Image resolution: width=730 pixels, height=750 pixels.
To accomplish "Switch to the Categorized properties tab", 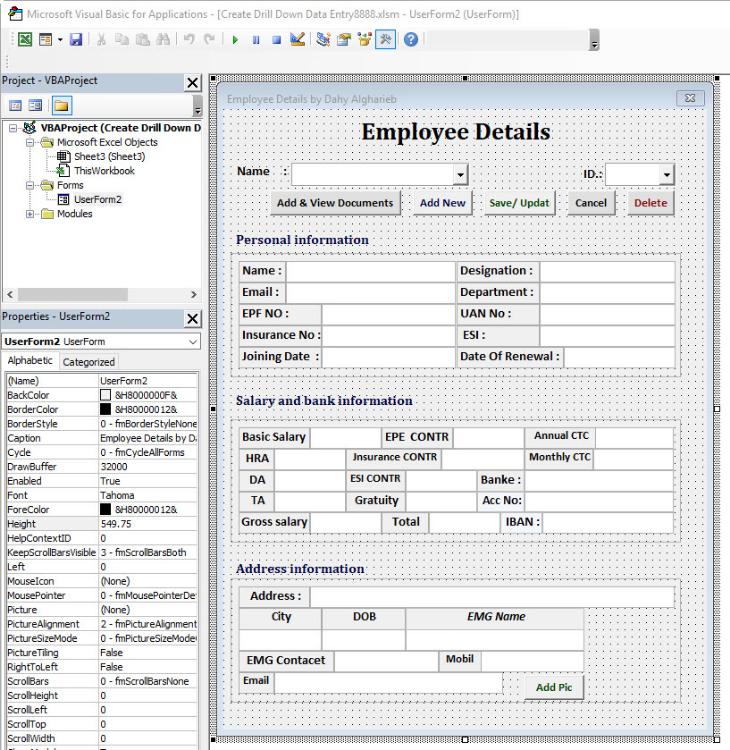I will point(89,362).
